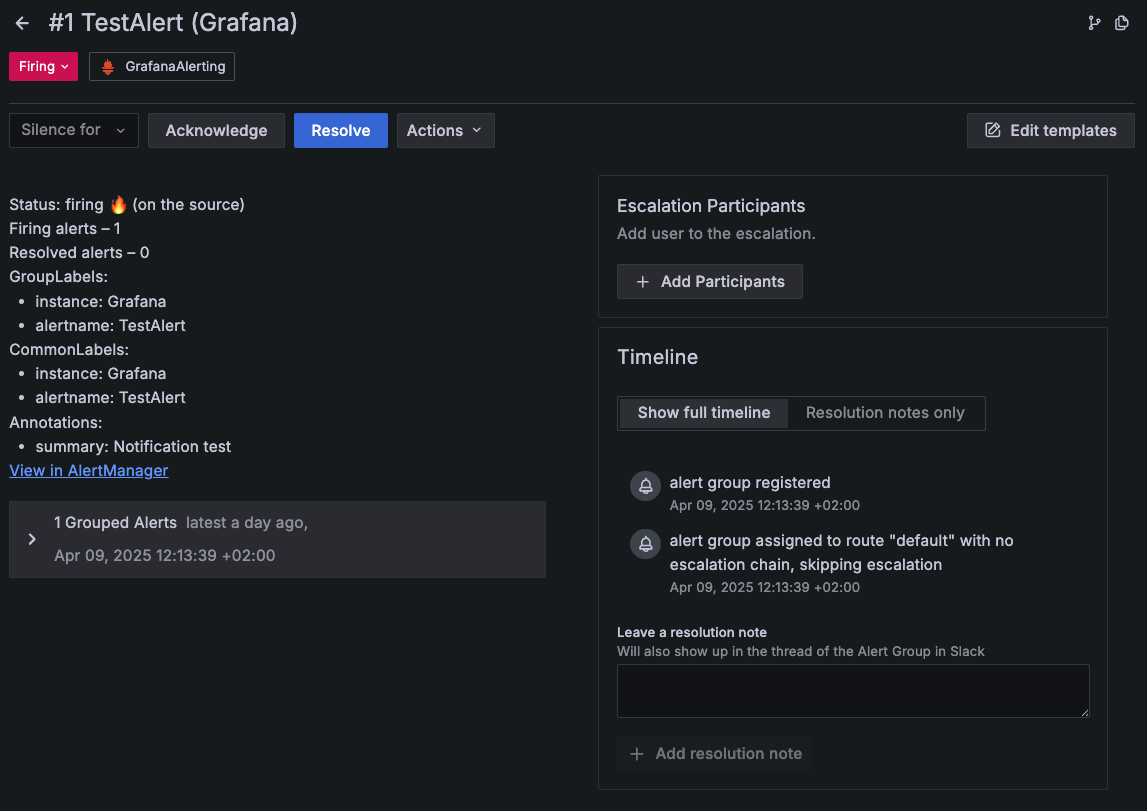The width and height of the screenshot is (1147, 811).
Task: Click the bell icon next to 'alert group registered'
Action: (645, 486)
